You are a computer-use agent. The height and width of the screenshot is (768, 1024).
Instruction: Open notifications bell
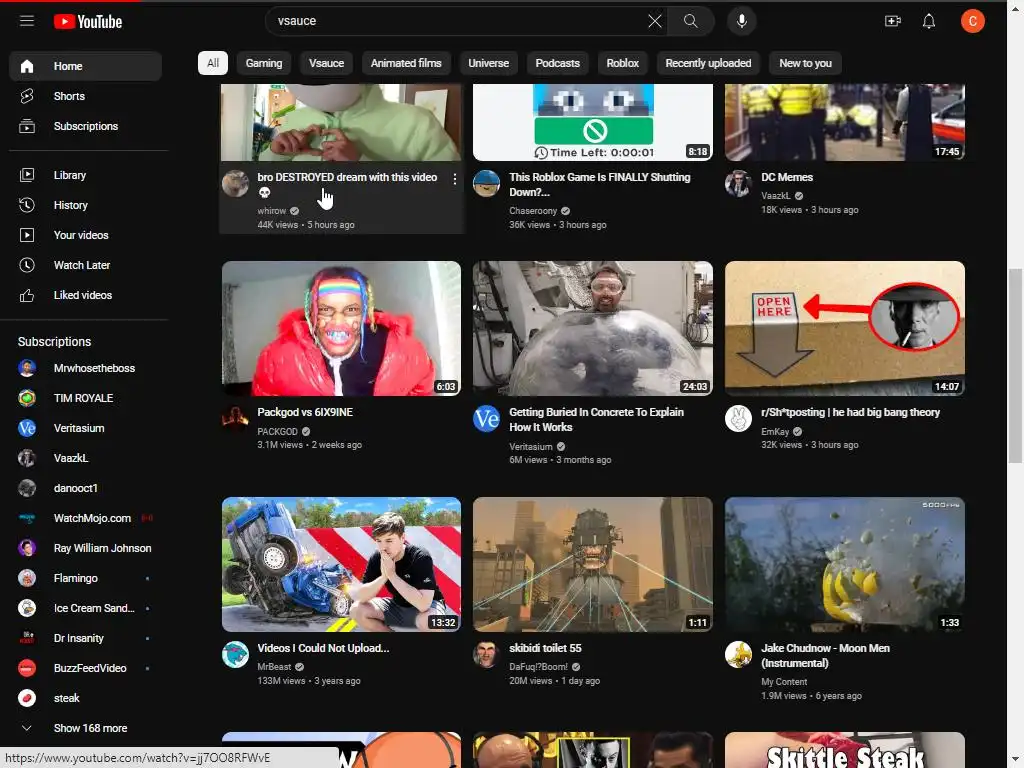(929, 21)
